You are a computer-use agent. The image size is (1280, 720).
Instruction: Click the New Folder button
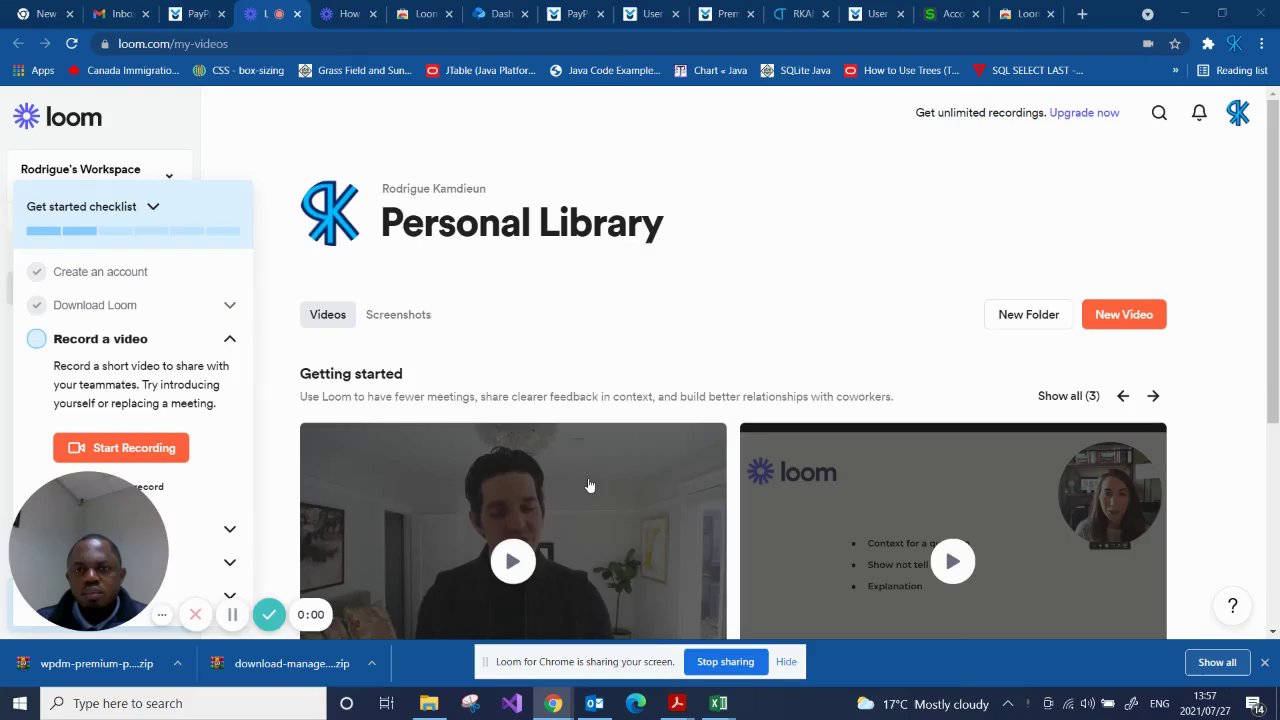(1028, 315)
